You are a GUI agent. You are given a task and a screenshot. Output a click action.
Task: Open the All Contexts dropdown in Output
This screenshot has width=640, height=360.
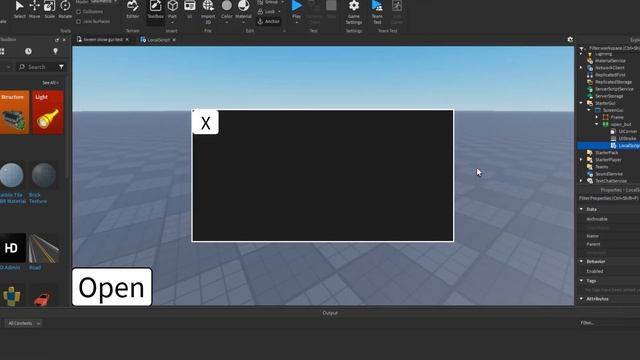[24, 323]
